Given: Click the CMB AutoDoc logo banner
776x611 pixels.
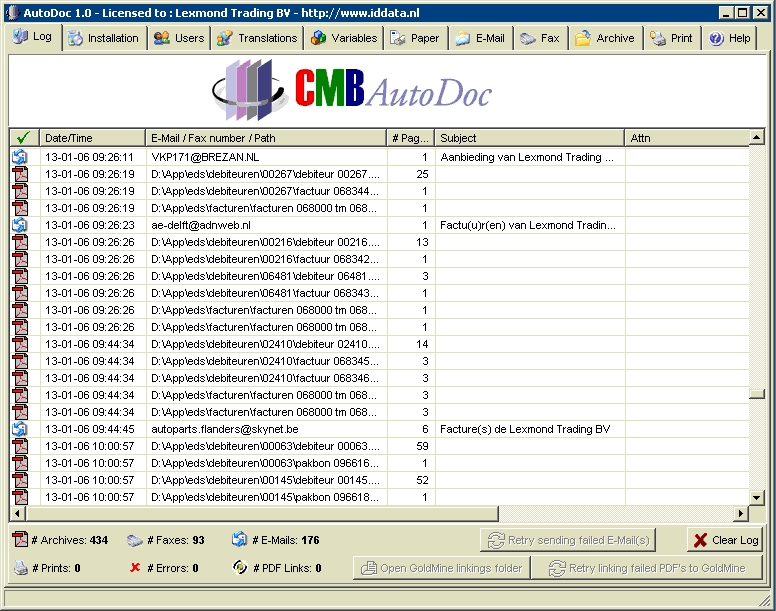Looking at the screenshot, I should pyautogui.click(x=352, y=90).
